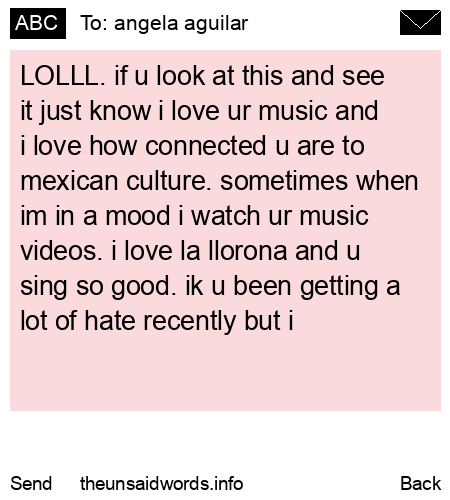Viewport: 450px width, 500px height.
Task: Click the phrase "lot of hate recently"
Action: pyautogui.click(x=128, y=321)
